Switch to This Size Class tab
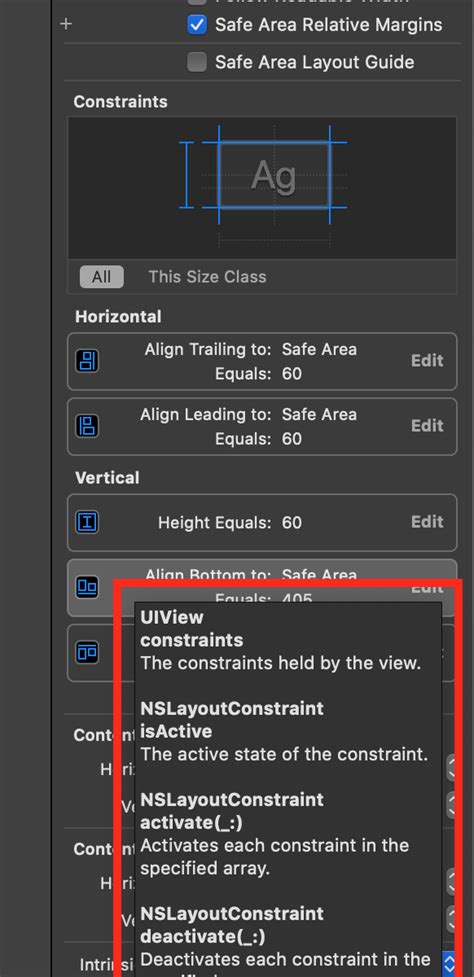This screenshot has width=474, height=977. coord(207,277)
